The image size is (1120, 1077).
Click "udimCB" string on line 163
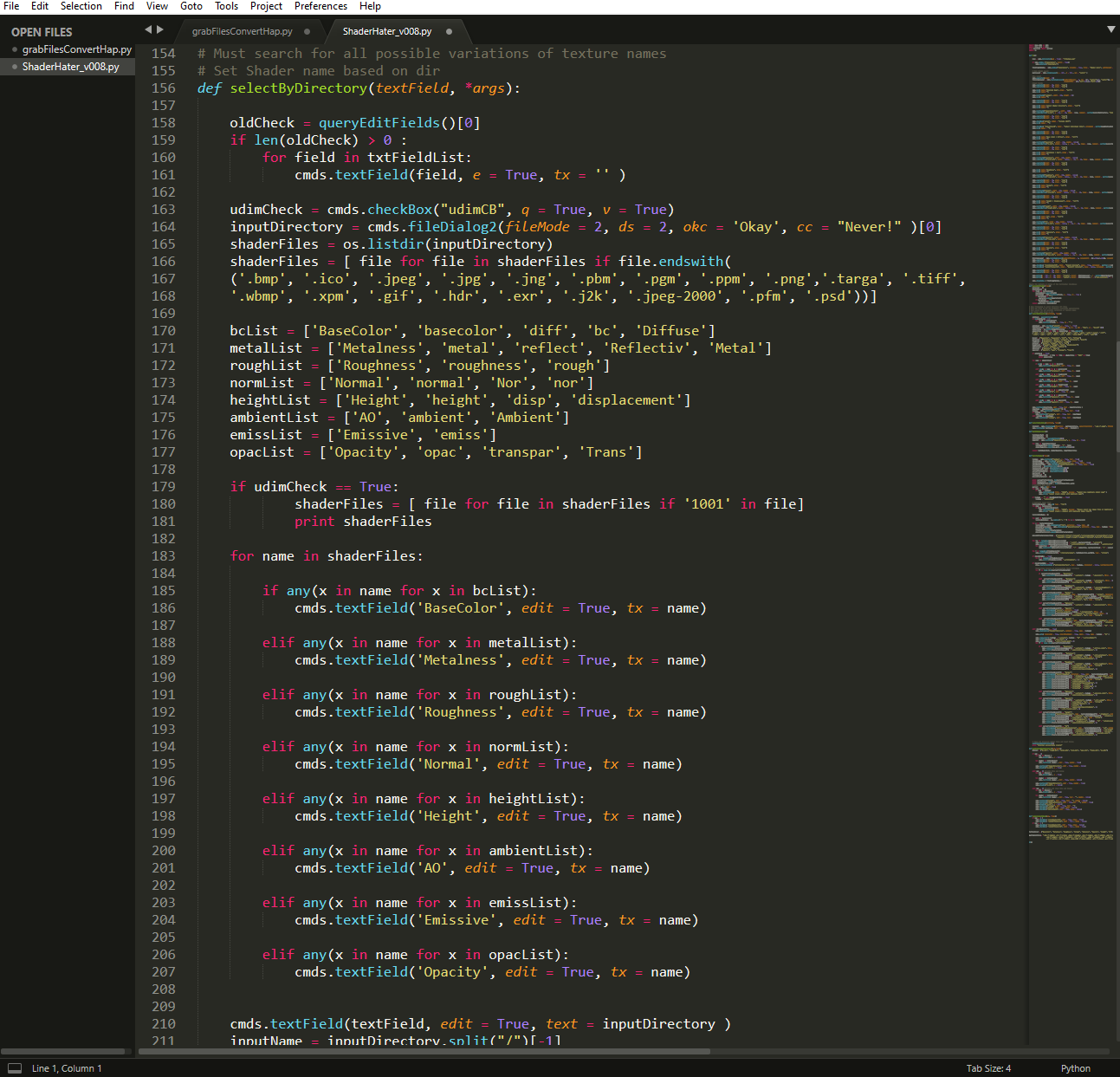[473, 210]
